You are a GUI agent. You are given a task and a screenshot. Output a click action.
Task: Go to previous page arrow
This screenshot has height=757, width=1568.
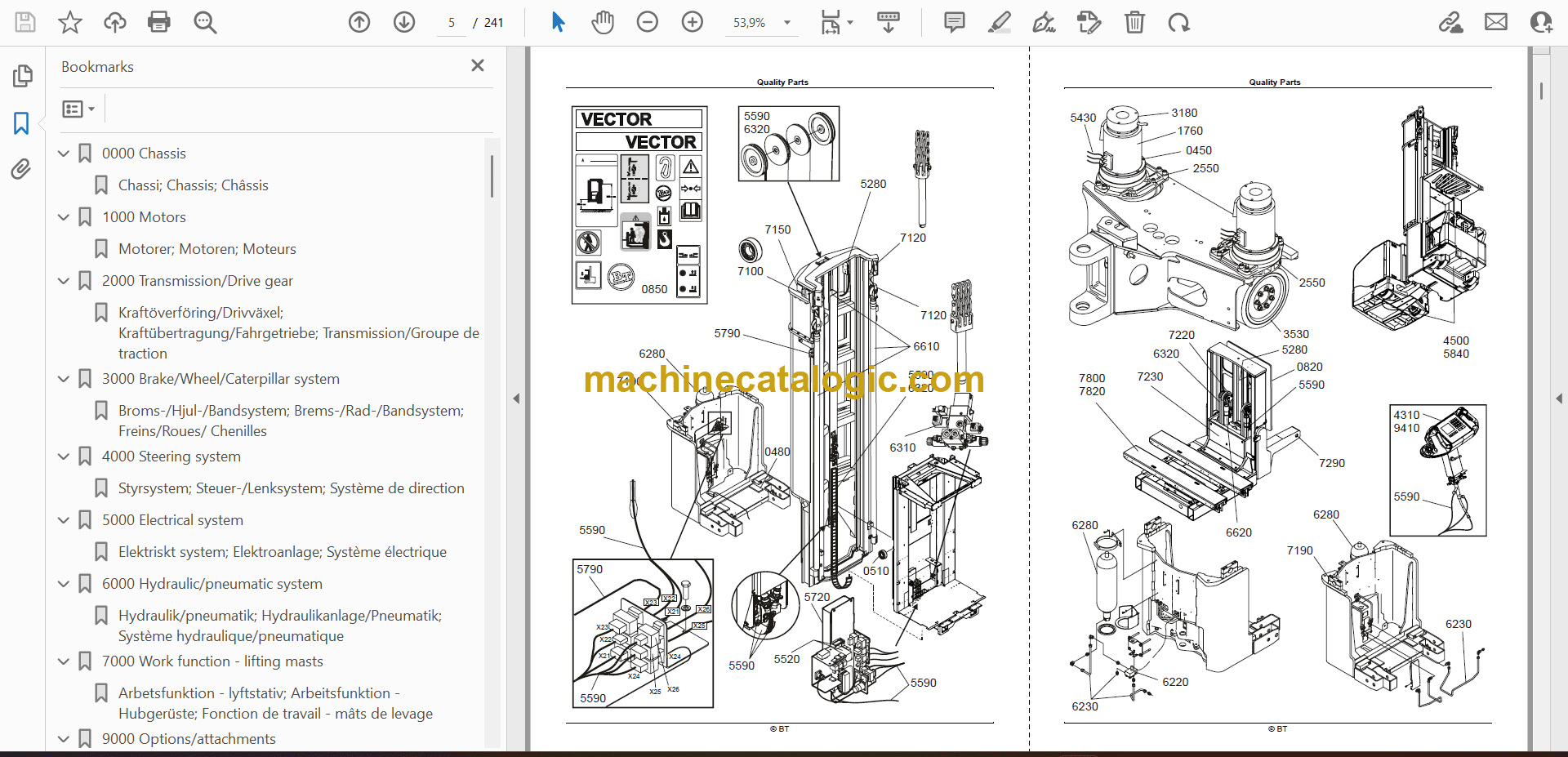(x=359, y=22)
